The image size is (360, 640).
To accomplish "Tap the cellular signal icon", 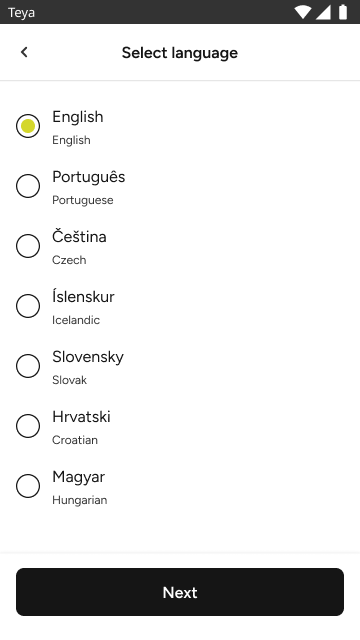I will pyautogui.click(x=323, y=12).
